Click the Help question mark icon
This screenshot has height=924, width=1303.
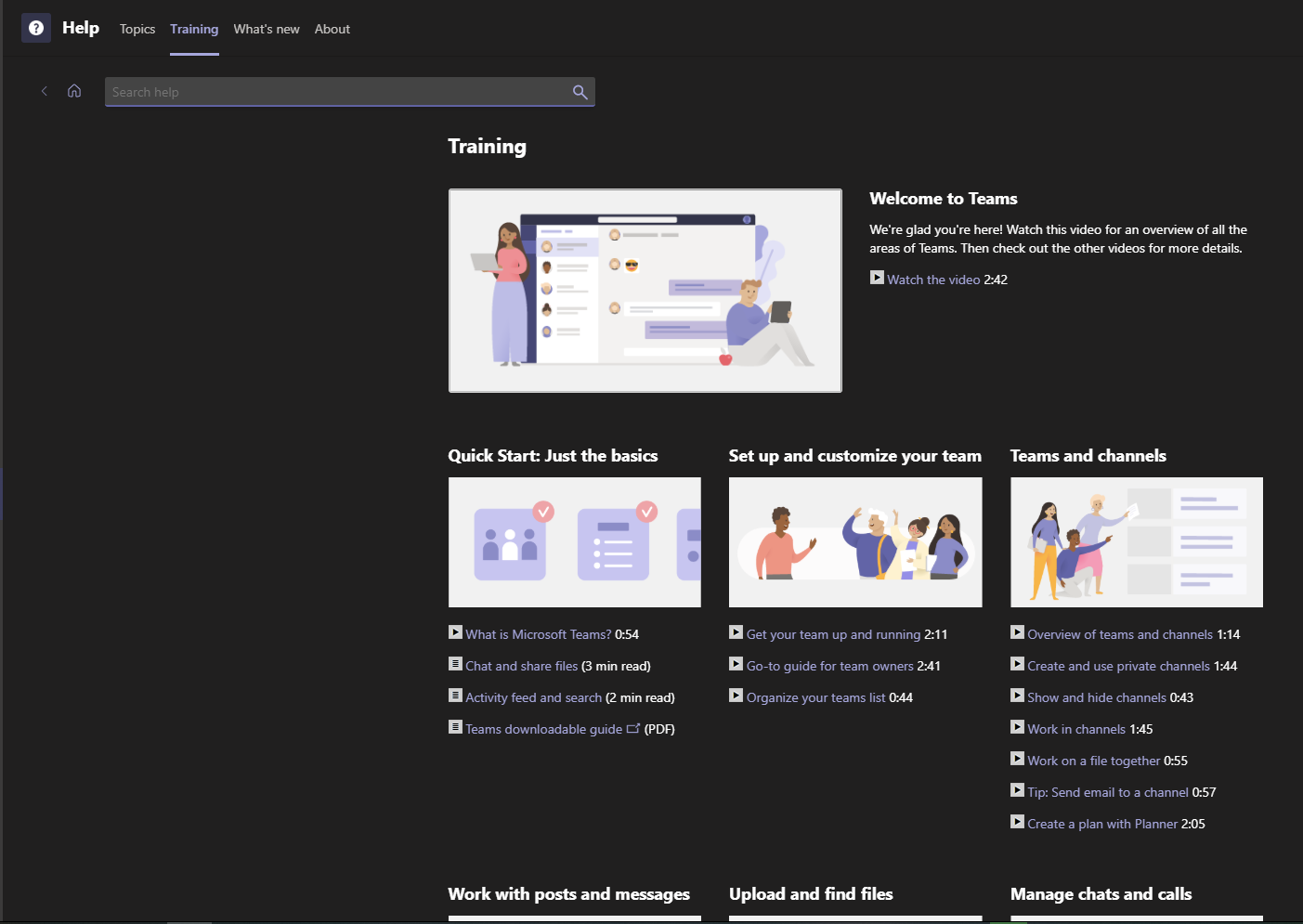point(35,27)
